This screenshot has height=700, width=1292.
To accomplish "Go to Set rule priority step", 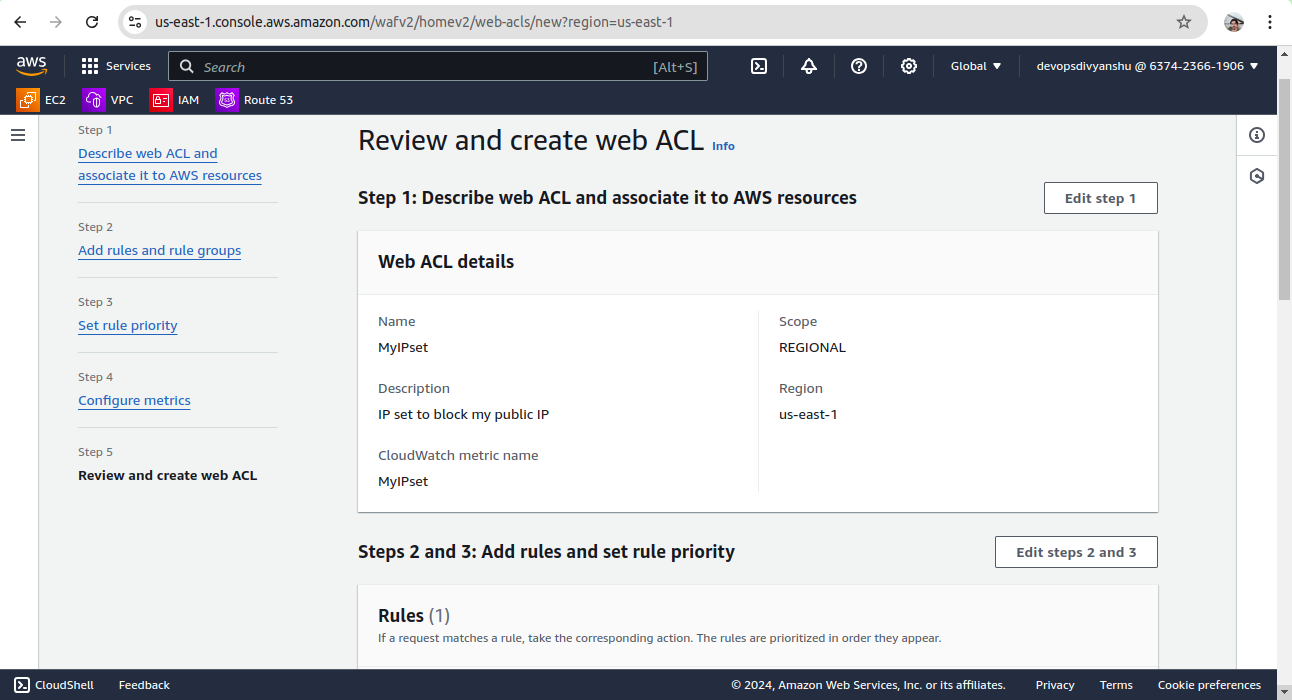I will [128, 326].
